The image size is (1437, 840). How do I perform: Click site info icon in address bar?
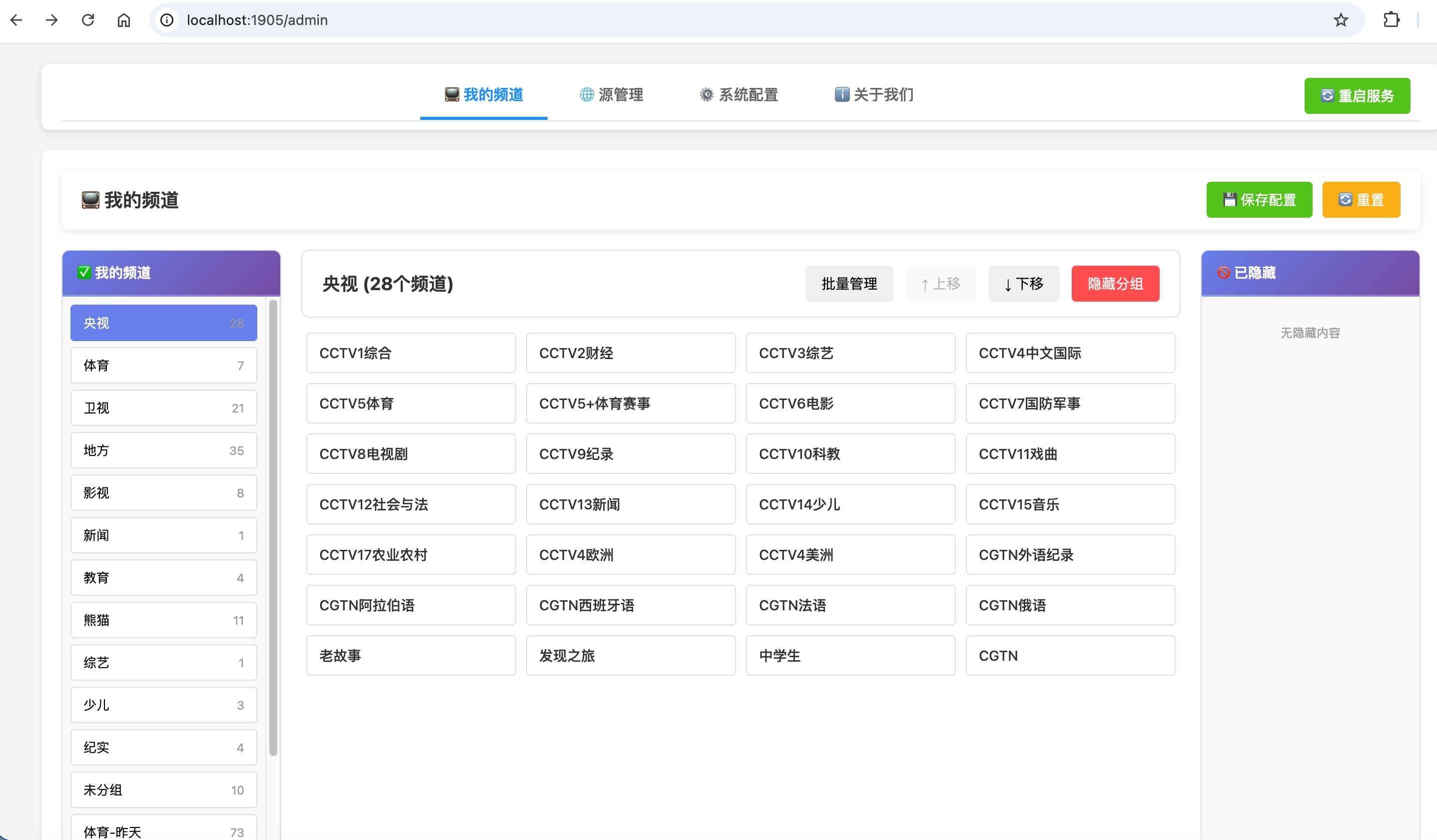(x=166, y=20)
